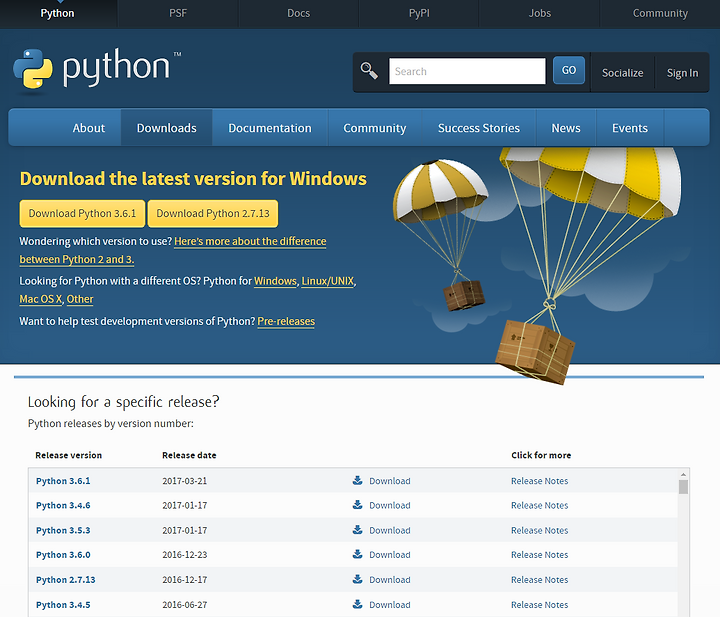Open Release Notes for Python 3.4.6
This screenshot has width=720, height=617.
540,505
